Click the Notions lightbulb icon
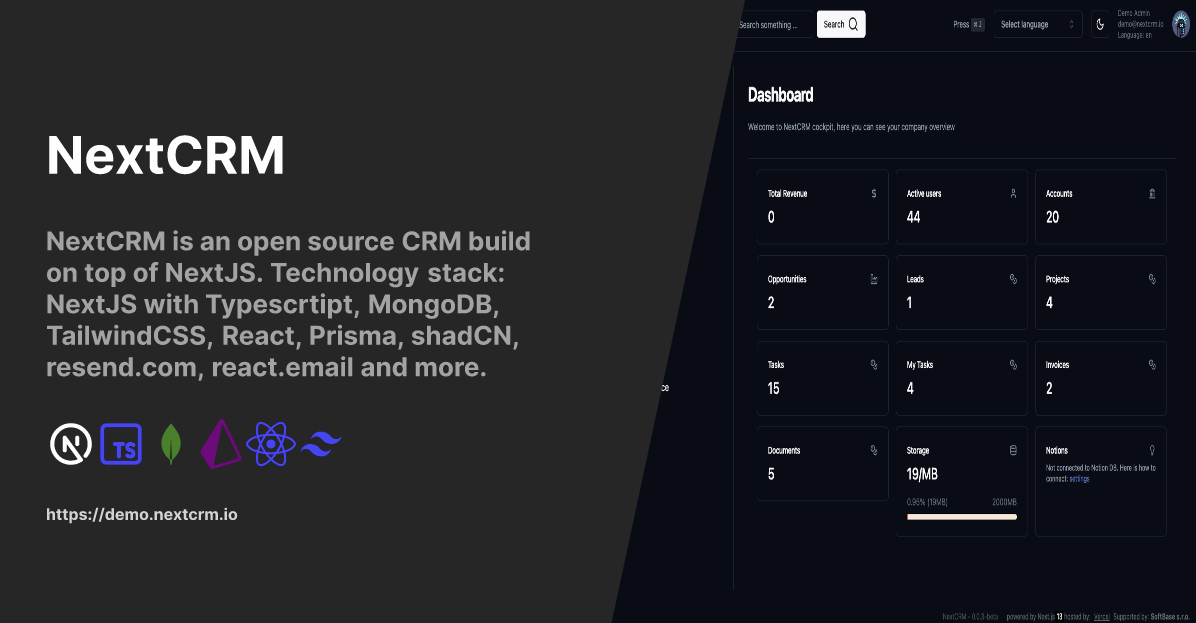The width and height of the screenshot is (1196, 623). [1152, 450]
